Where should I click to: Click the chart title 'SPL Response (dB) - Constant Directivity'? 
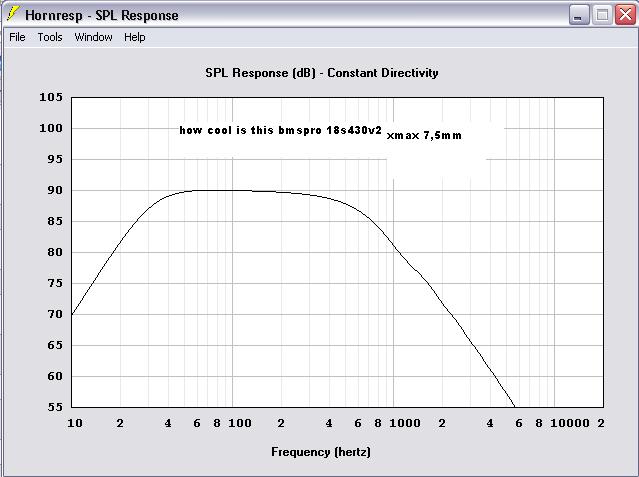(x=322, y=73)
